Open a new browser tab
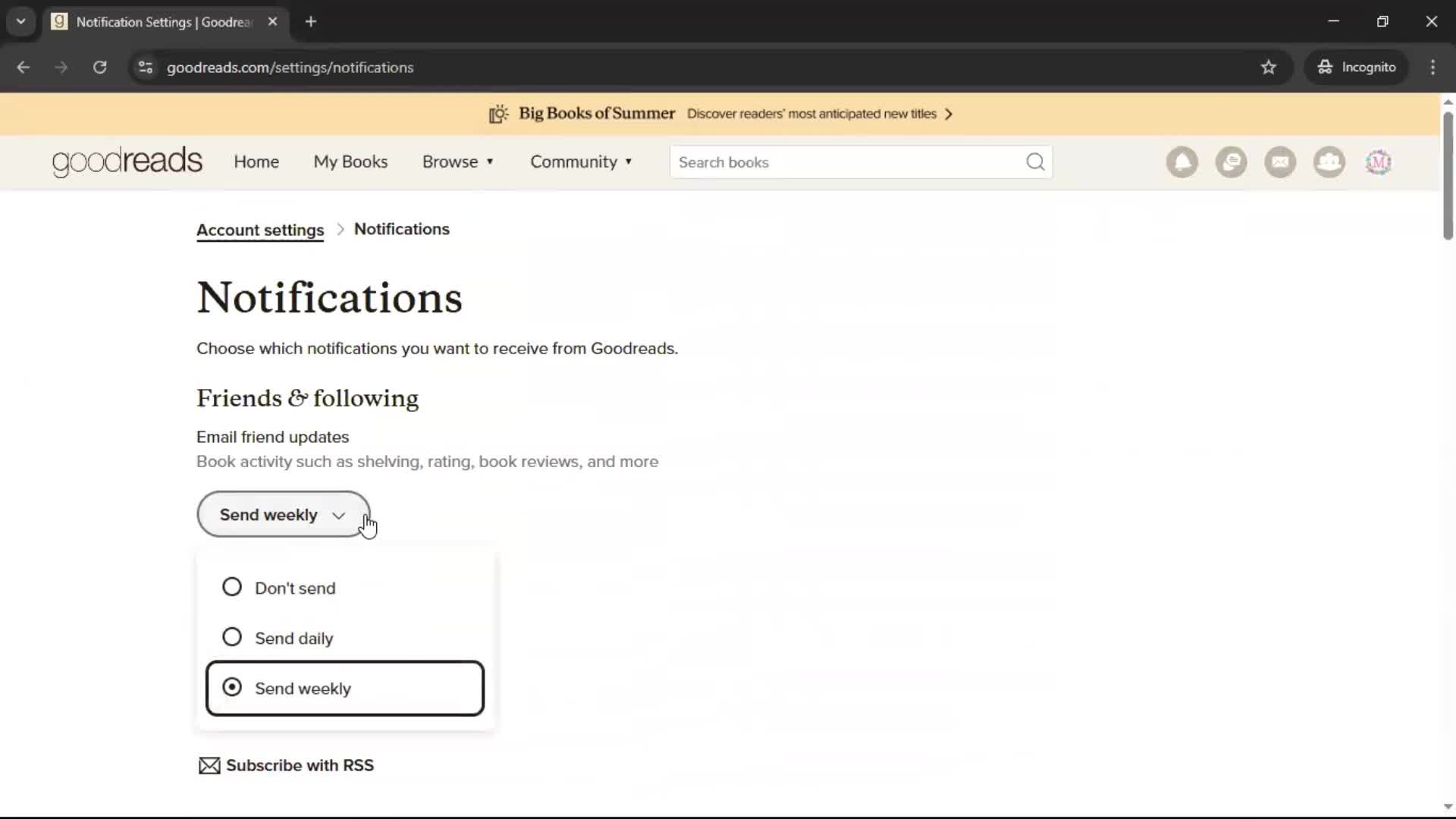Viewport: 1456px width, 819px height. (311, 21)
